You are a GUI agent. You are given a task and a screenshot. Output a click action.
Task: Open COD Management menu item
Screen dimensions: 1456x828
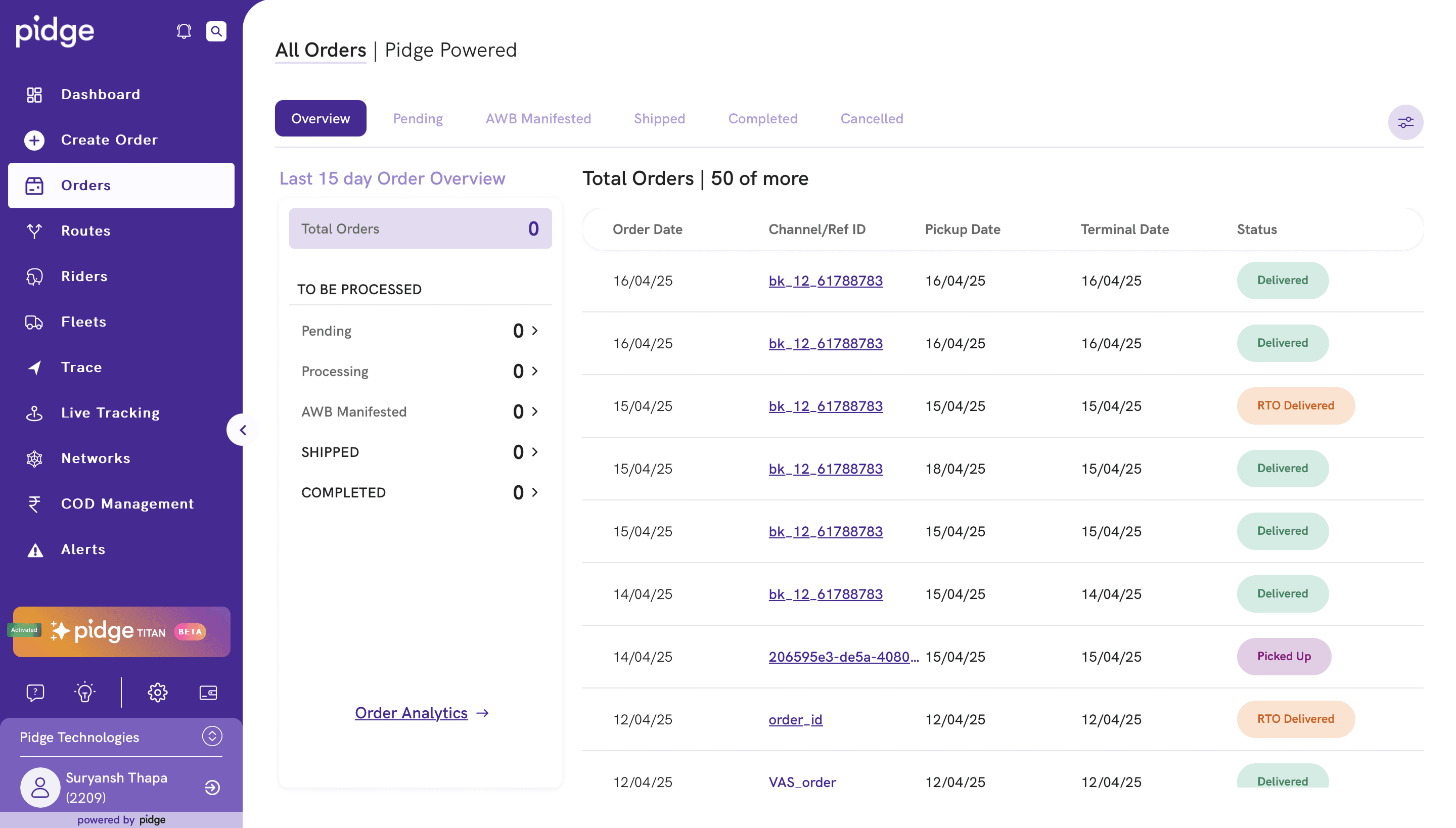tap(127, 504)
